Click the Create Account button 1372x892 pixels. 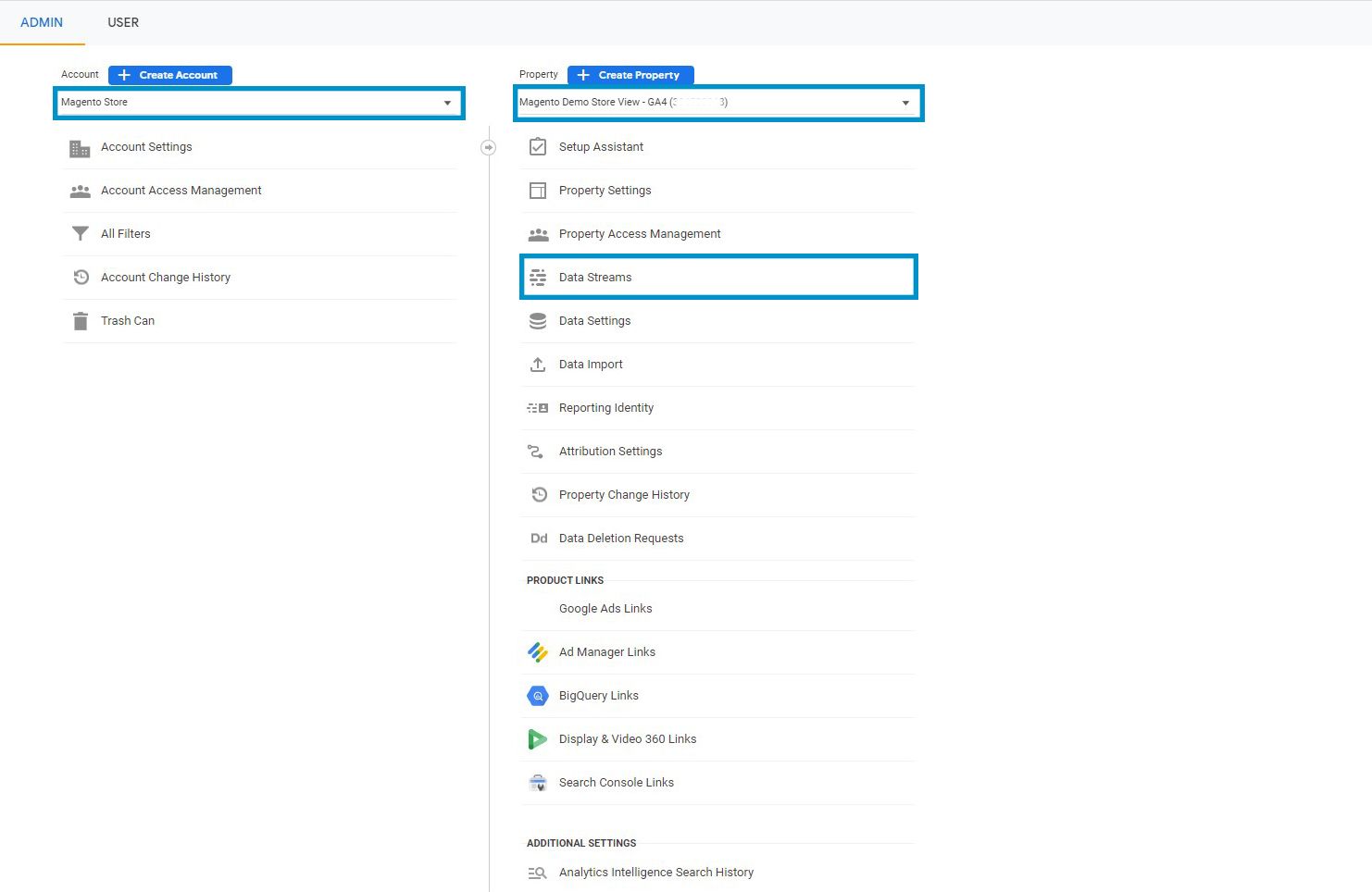coord(169,75)
